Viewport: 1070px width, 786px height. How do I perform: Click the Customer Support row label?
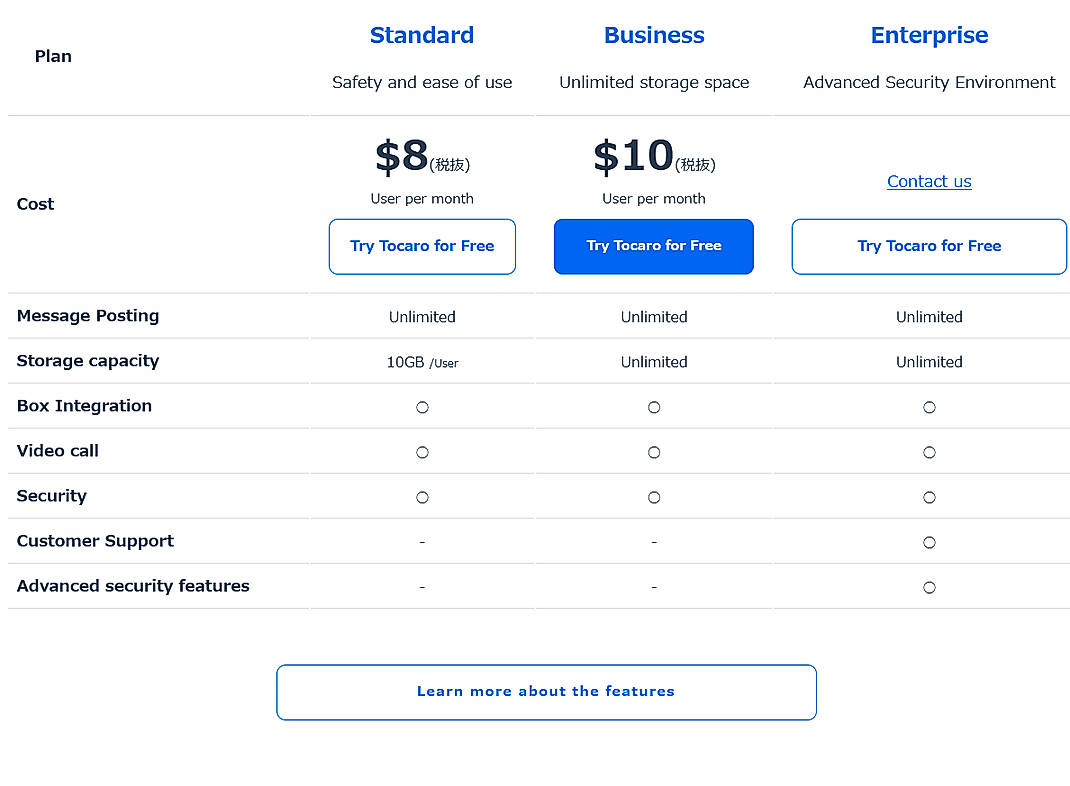pyautogui.click(x=96, y=541)
